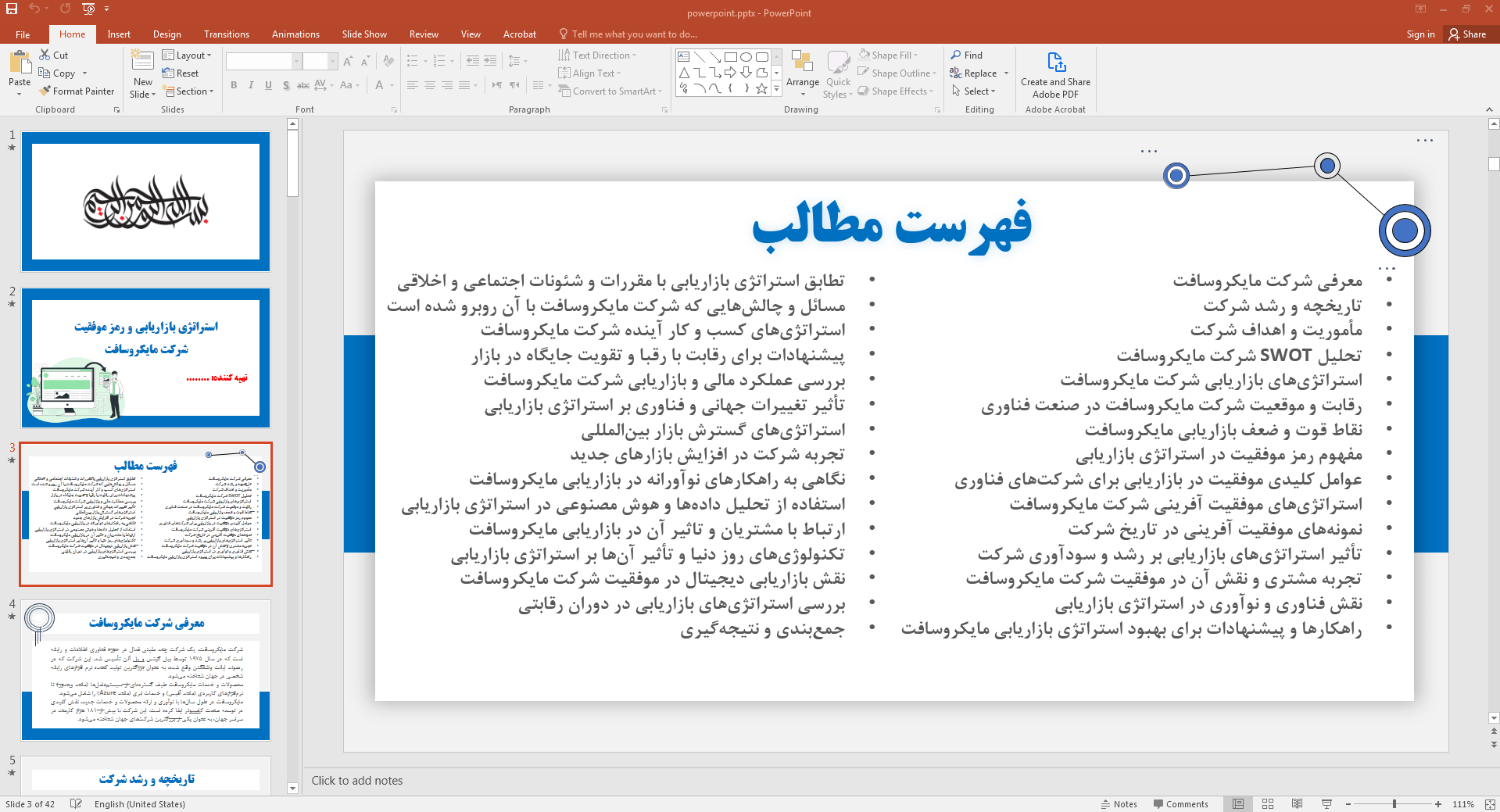Select slide 4 thumbnail
Image resolution: width=1500 pixels, height=812 pixels.
pyautogui.click(x=146, y=670)
